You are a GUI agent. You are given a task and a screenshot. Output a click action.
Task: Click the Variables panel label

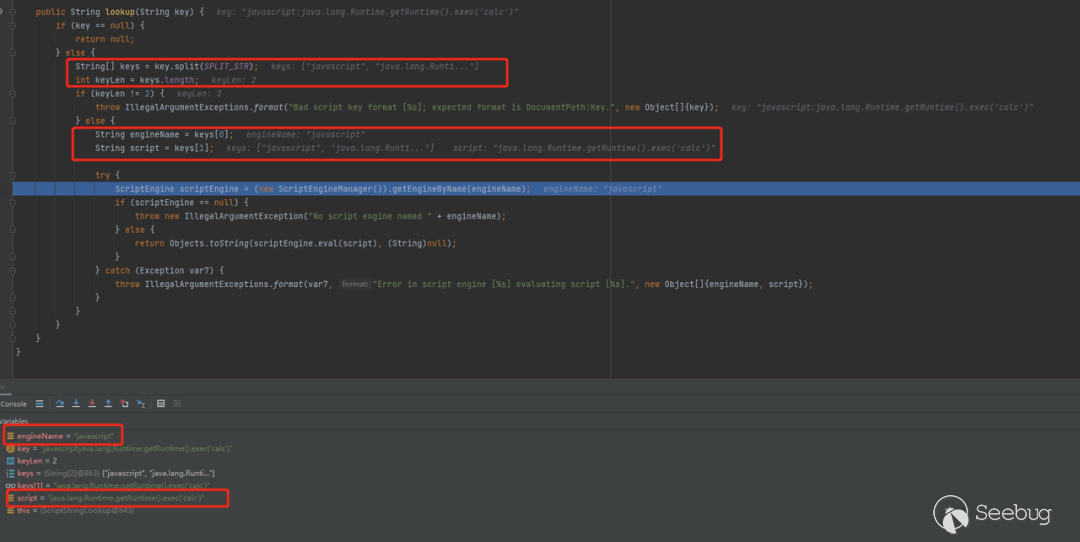click(14, 421)
